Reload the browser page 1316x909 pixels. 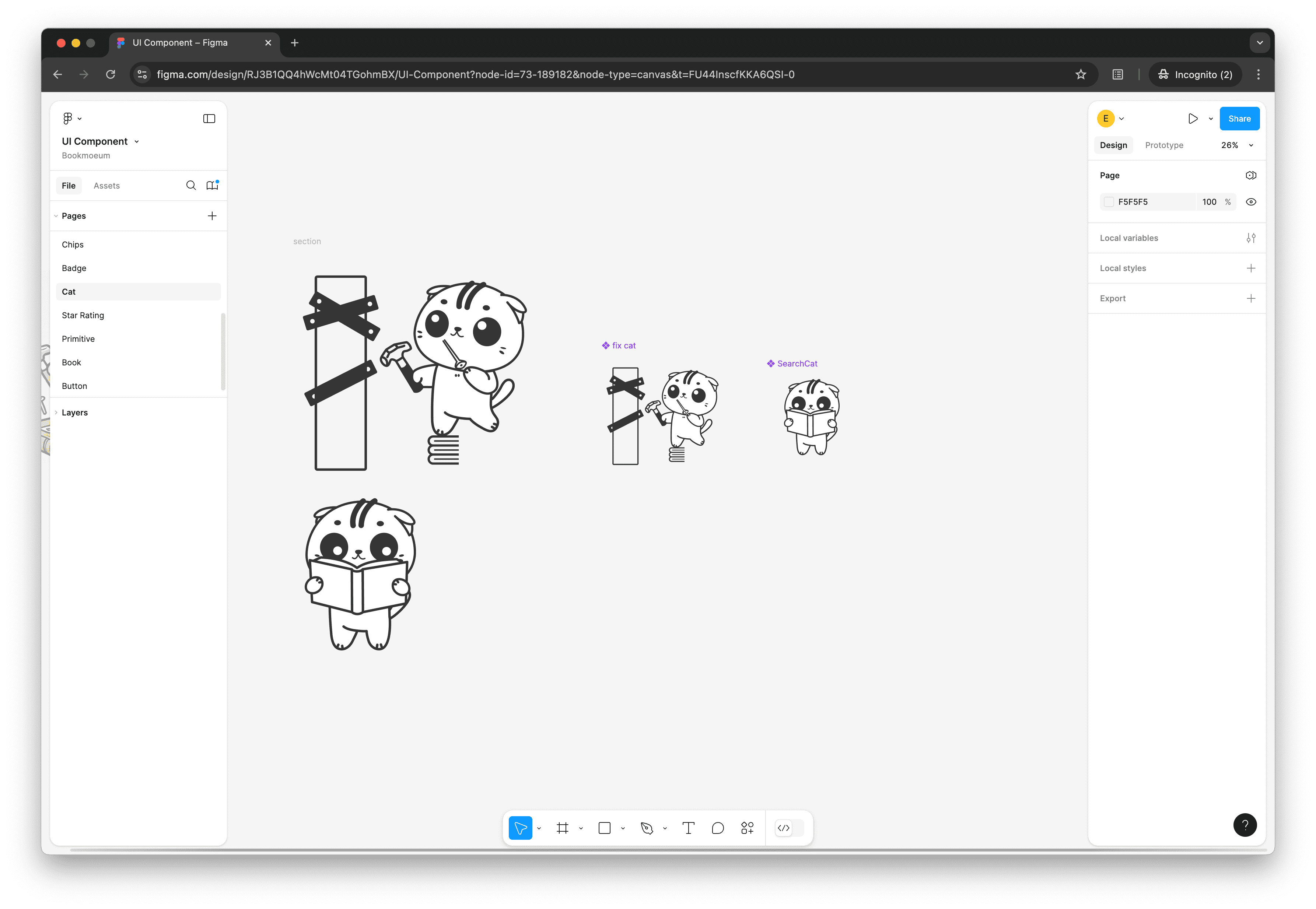(x=111, y=75)
